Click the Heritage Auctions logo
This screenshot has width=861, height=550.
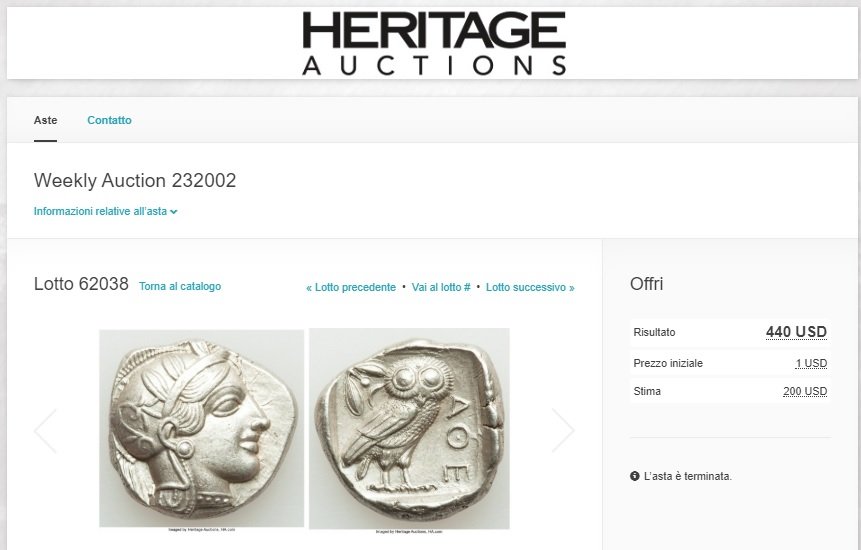(x=434, y=43)
